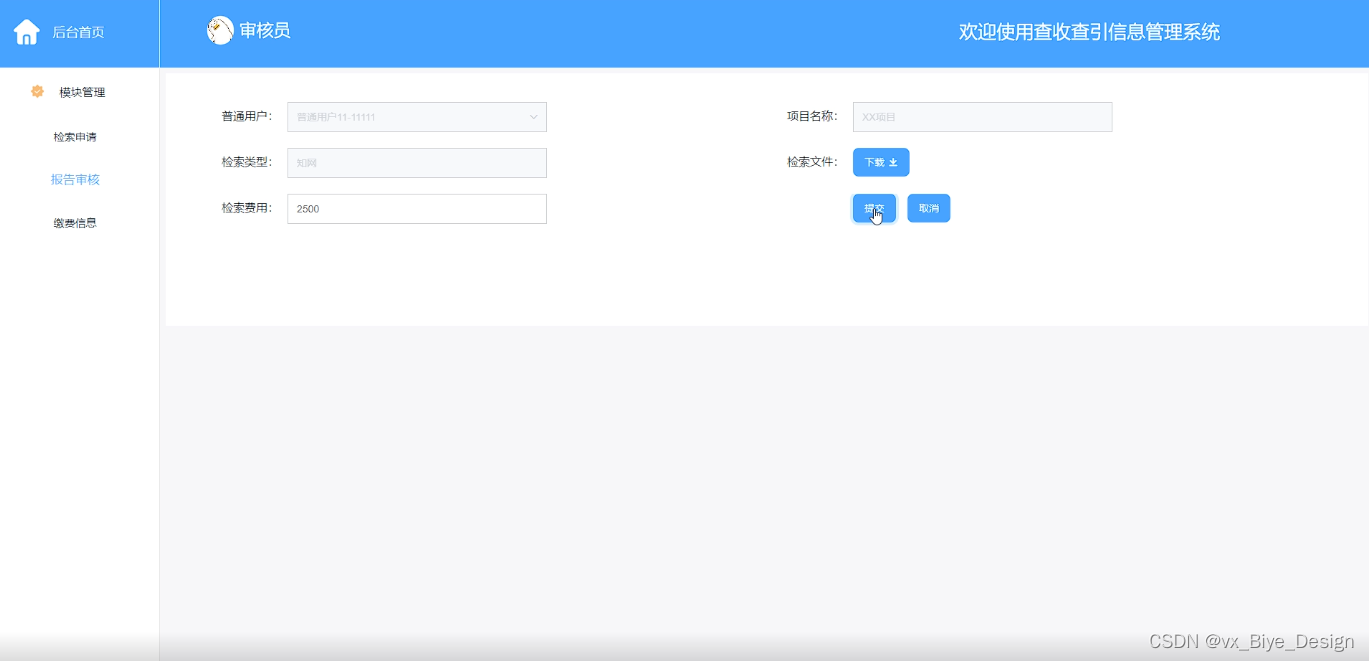Click the 项目名称: label

[812, 117]
